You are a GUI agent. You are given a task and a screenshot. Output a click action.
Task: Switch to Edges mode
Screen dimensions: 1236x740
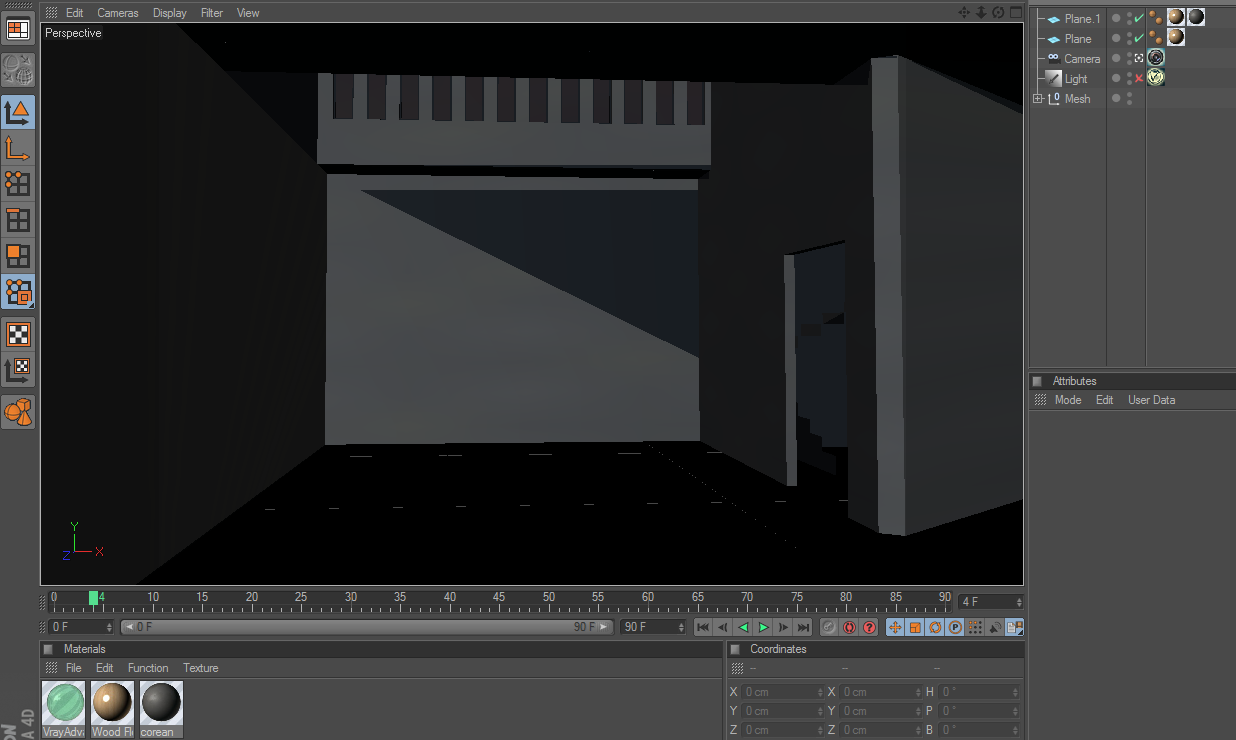click(x=18, y=220)
